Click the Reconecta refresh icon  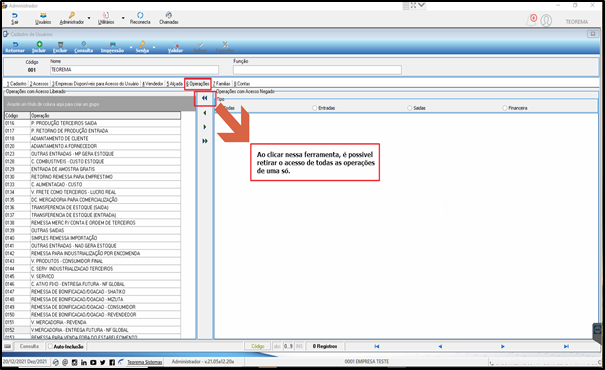pos(140,15)
